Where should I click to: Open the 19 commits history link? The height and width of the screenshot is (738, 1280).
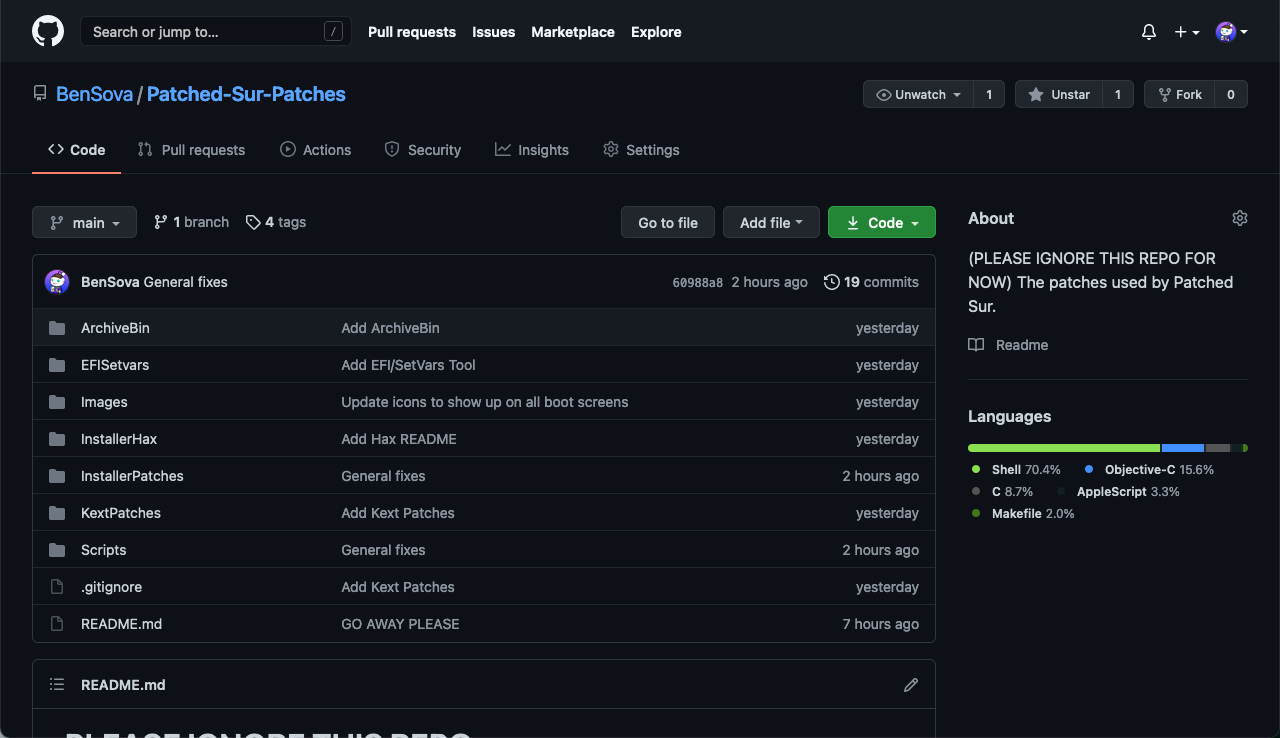[871, 282]
